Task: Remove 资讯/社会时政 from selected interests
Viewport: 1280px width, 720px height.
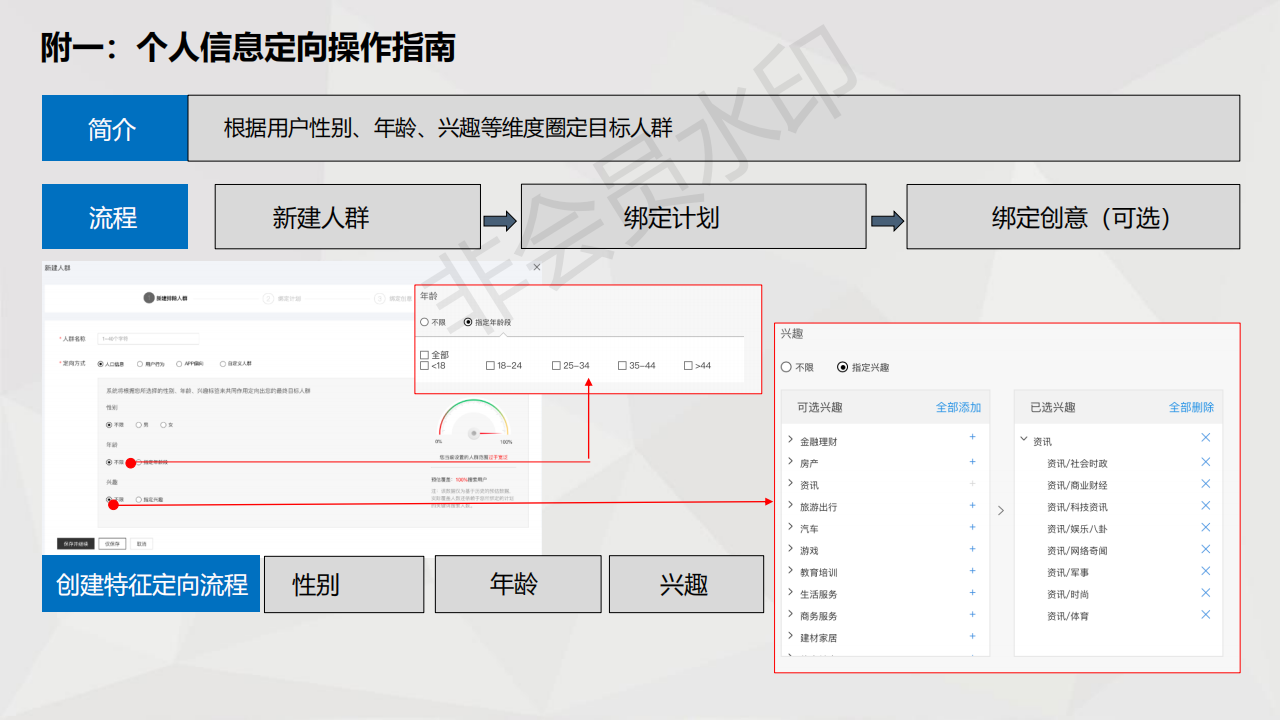Action: click(1206, 462)
